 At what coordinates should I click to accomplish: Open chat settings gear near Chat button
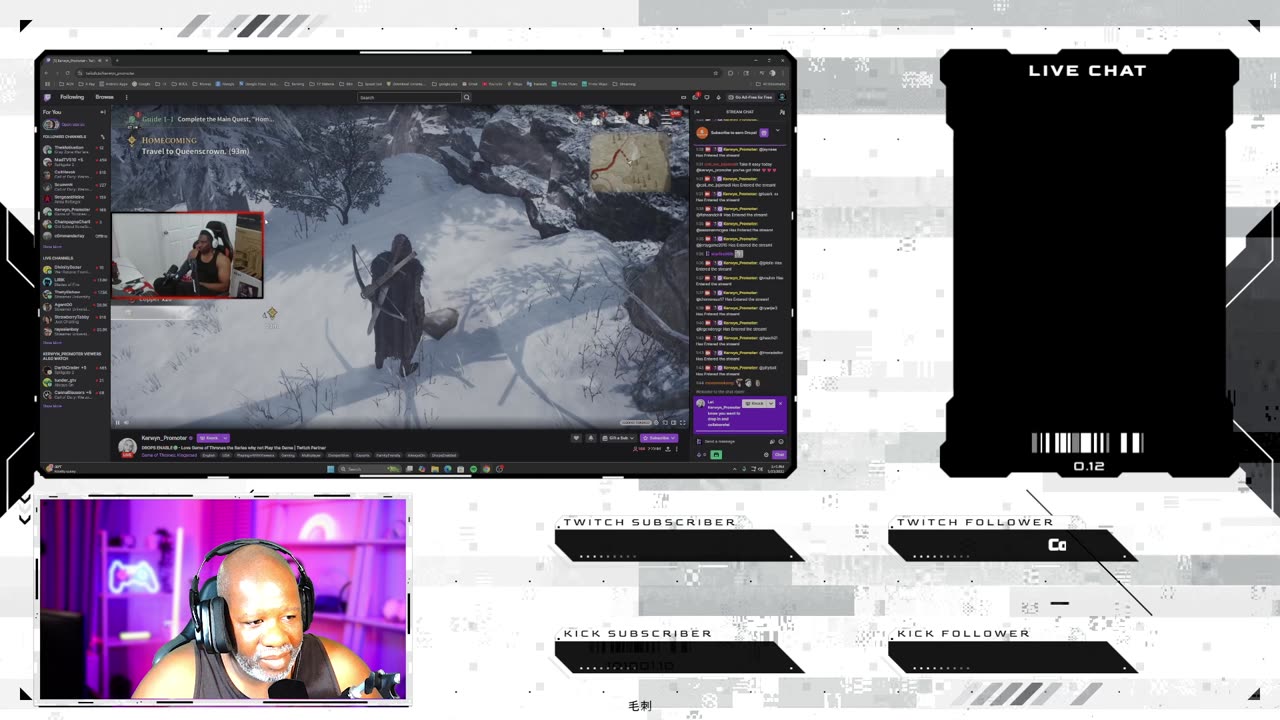[x=766, y=454]
